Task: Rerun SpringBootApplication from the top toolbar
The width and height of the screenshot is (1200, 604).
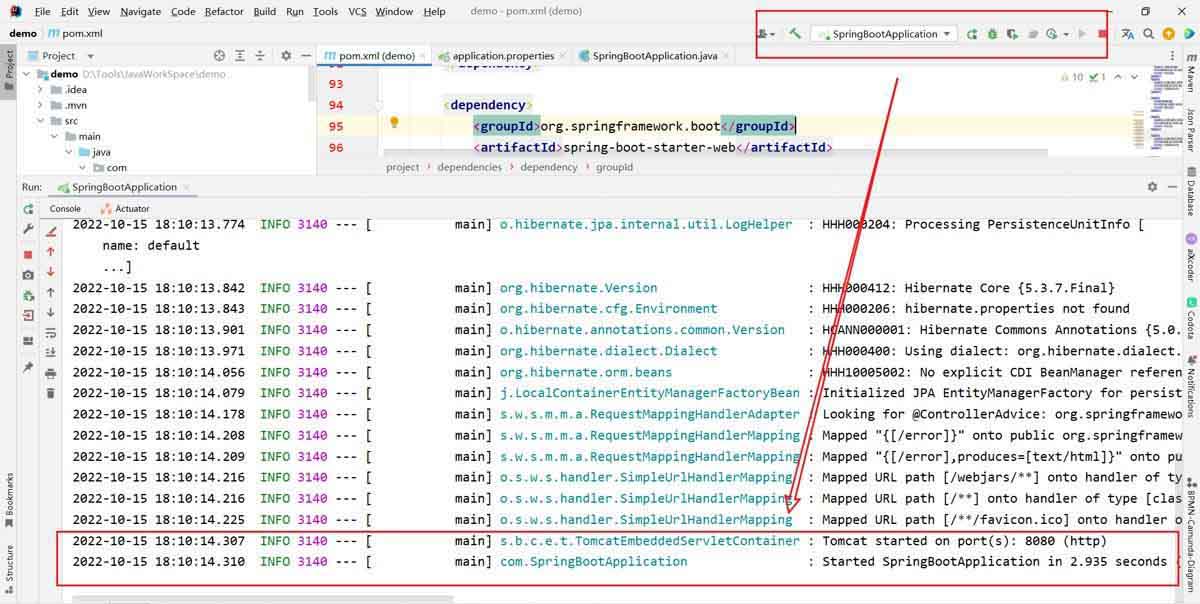Action: click(972, 34)
